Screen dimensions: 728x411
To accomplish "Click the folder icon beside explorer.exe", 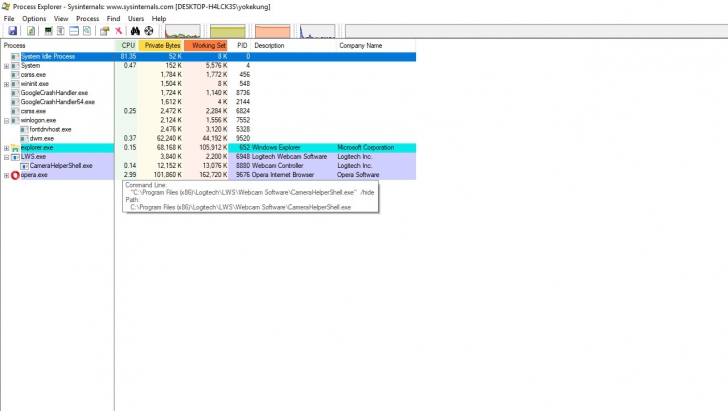I will [x=15, y=148].
